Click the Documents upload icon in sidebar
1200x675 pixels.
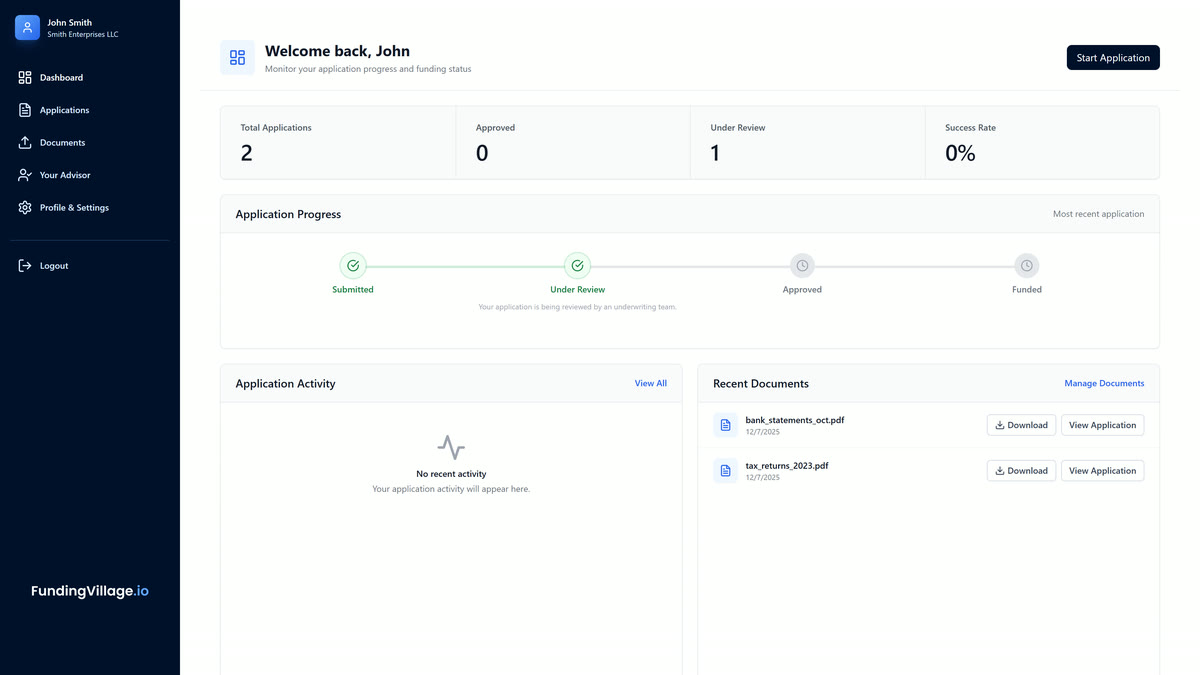click(x=24, y=142)
